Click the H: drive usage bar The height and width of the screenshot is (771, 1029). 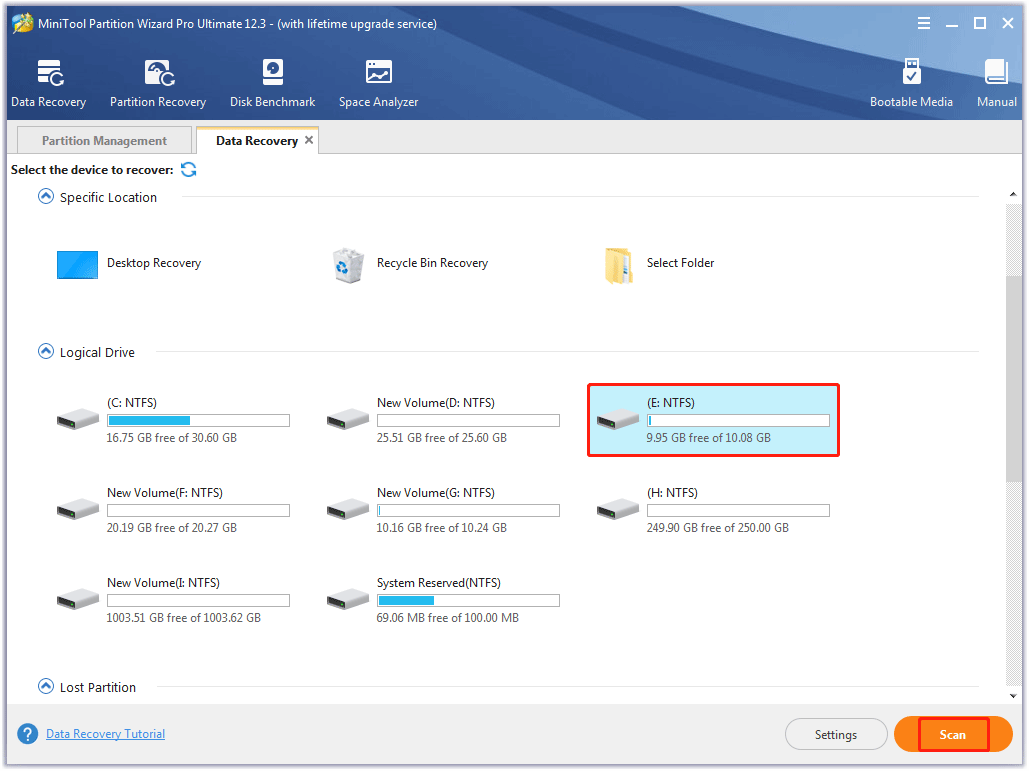point(738,511)
